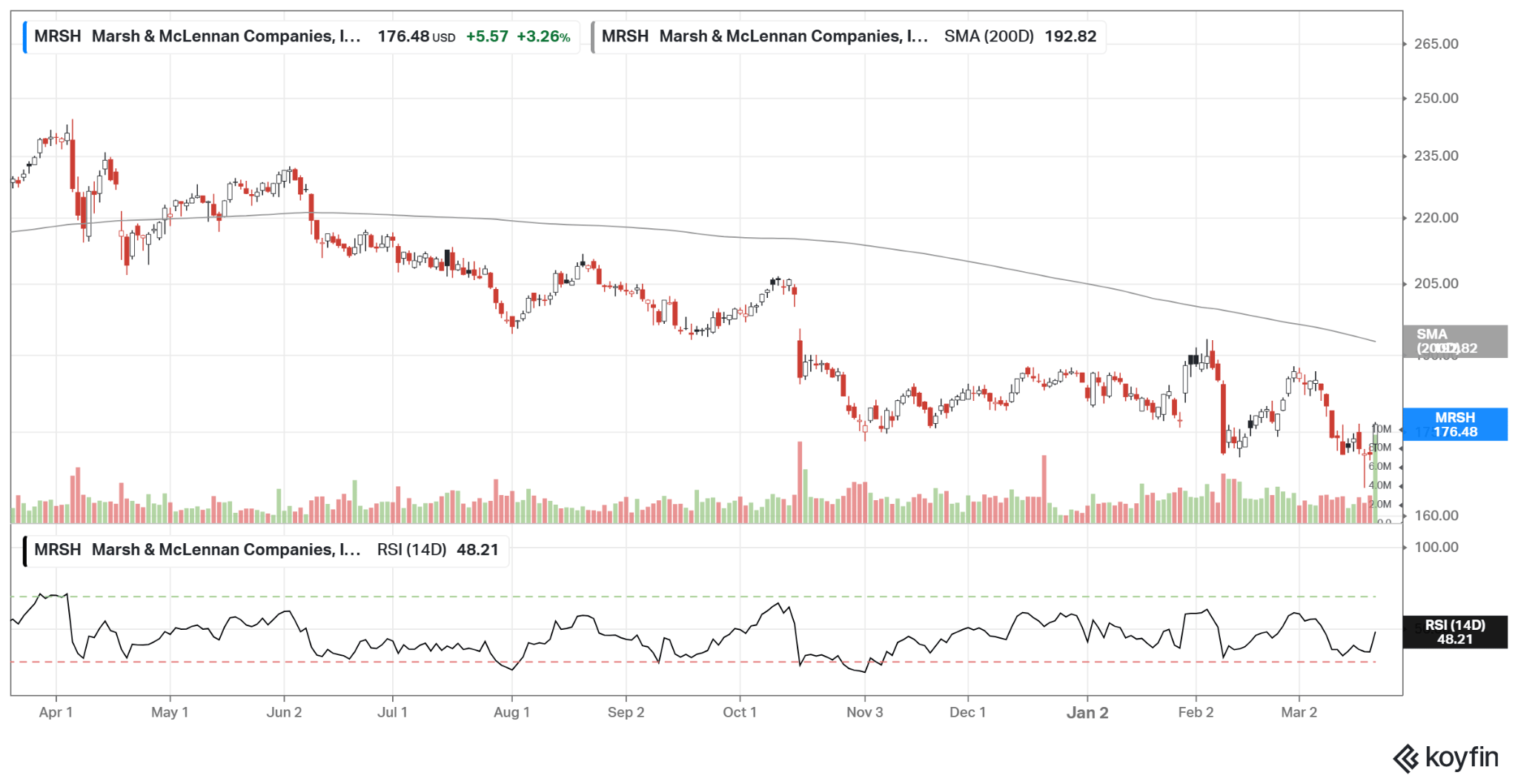Click the May 1 date label
This screenshot has height=784, width=1518.
(170, 712)
